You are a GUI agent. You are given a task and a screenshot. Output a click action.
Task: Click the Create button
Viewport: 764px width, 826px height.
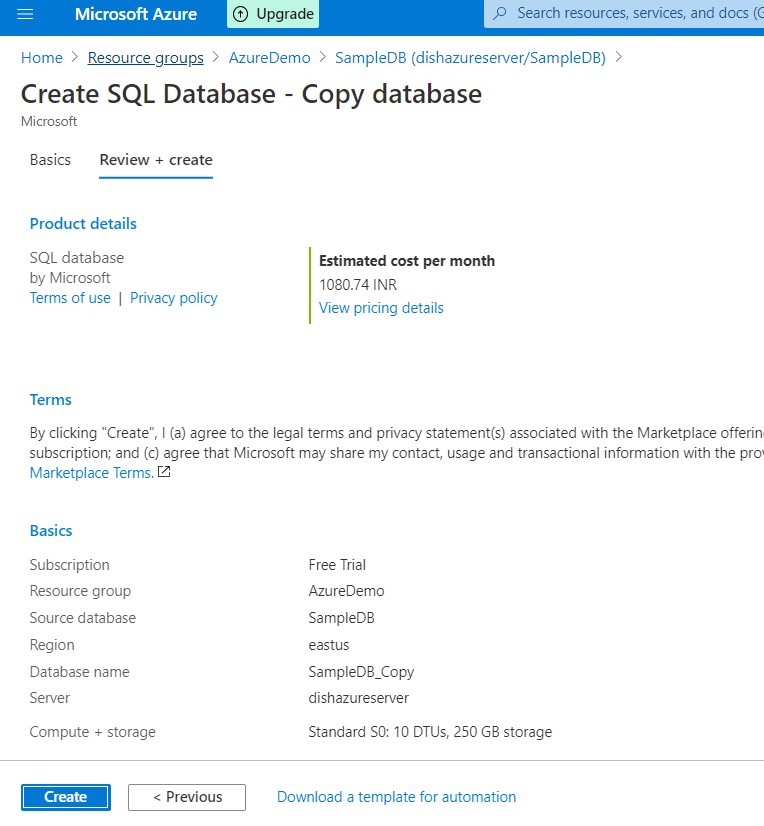click(66, 797)
